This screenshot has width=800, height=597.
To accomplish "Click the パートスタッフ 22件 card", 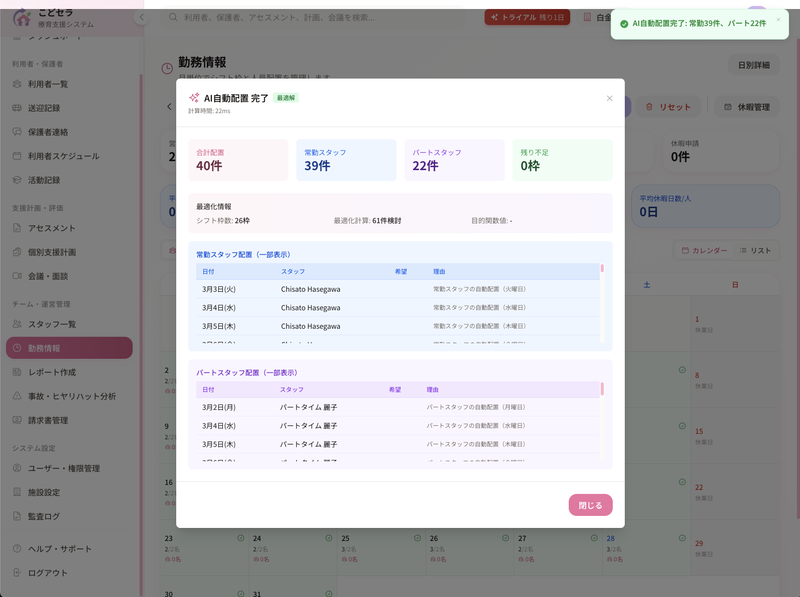I will 455,160.
